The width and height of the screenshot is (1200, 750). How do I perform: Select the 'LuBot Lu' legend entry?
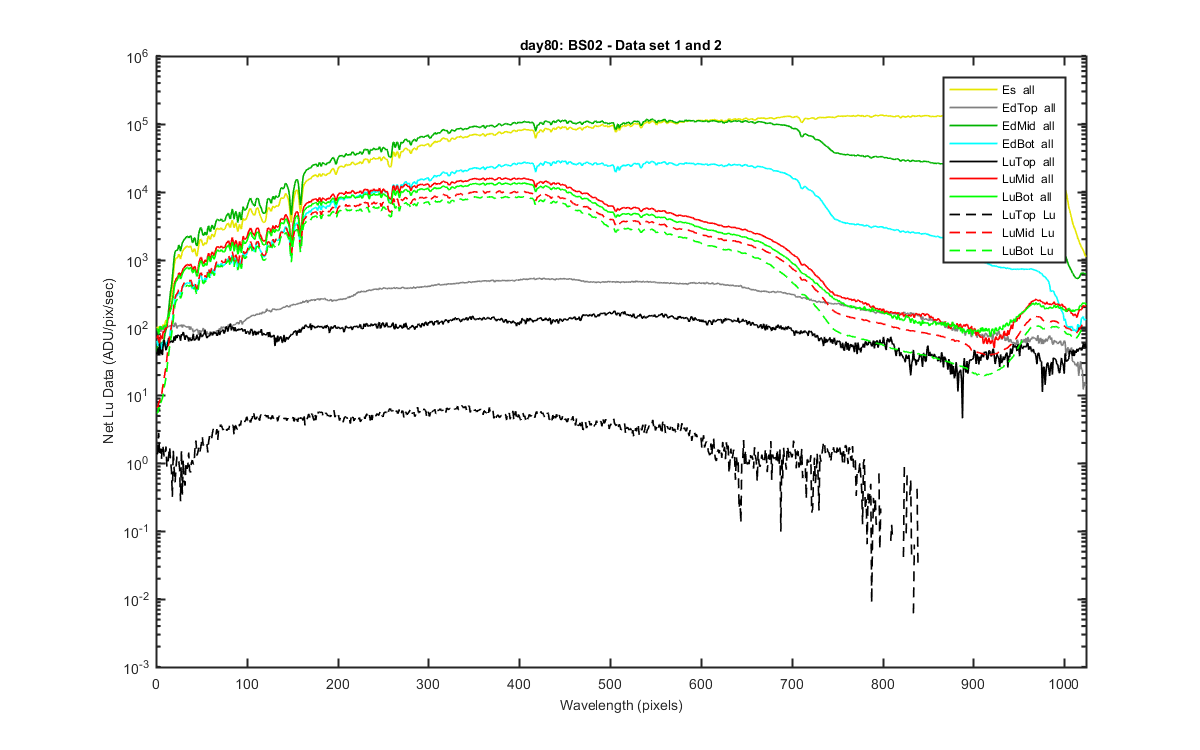coord(1005,251)
